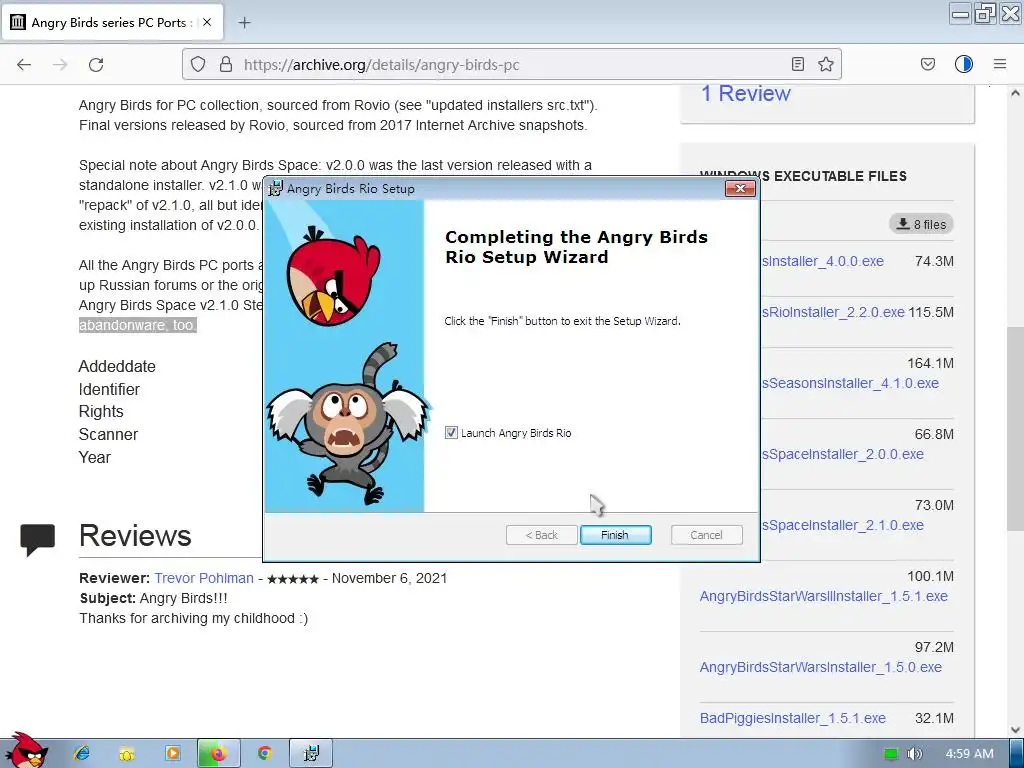Download SpaceInstaller_2.0.0.exe

[842, 455]
